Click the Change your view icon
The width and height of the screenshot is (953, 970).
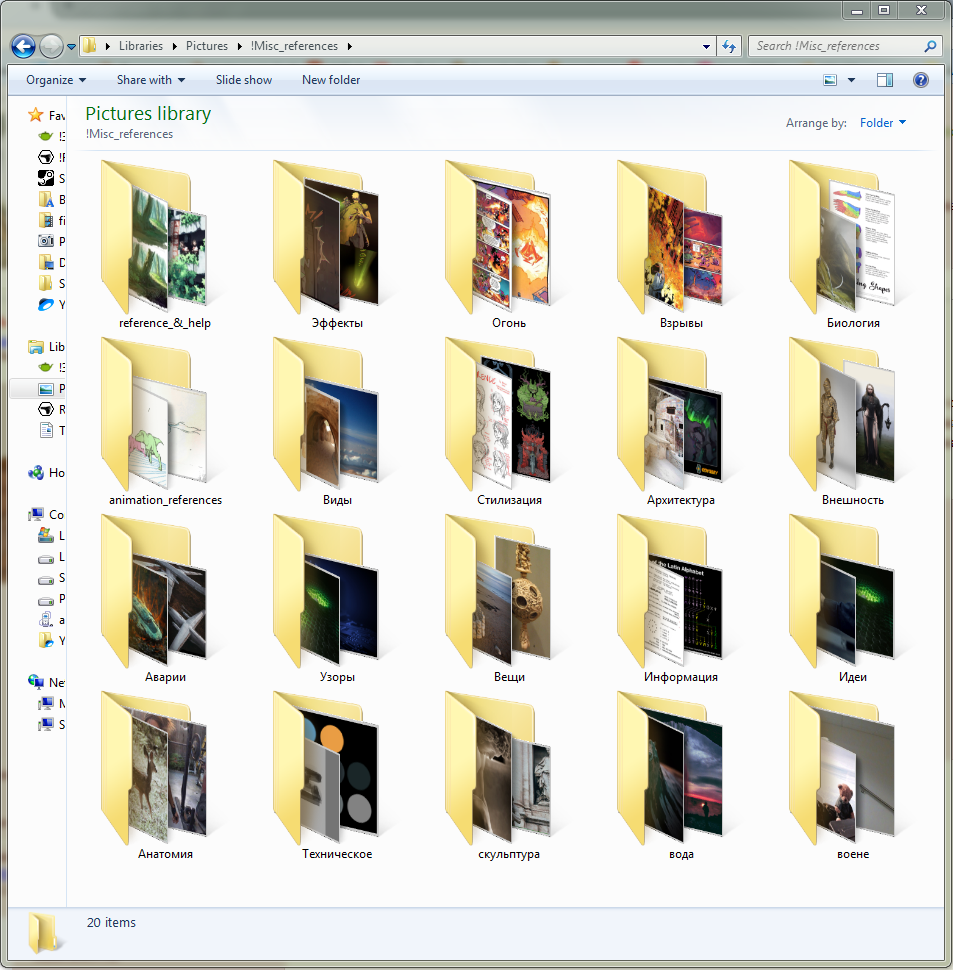[830, 80]
